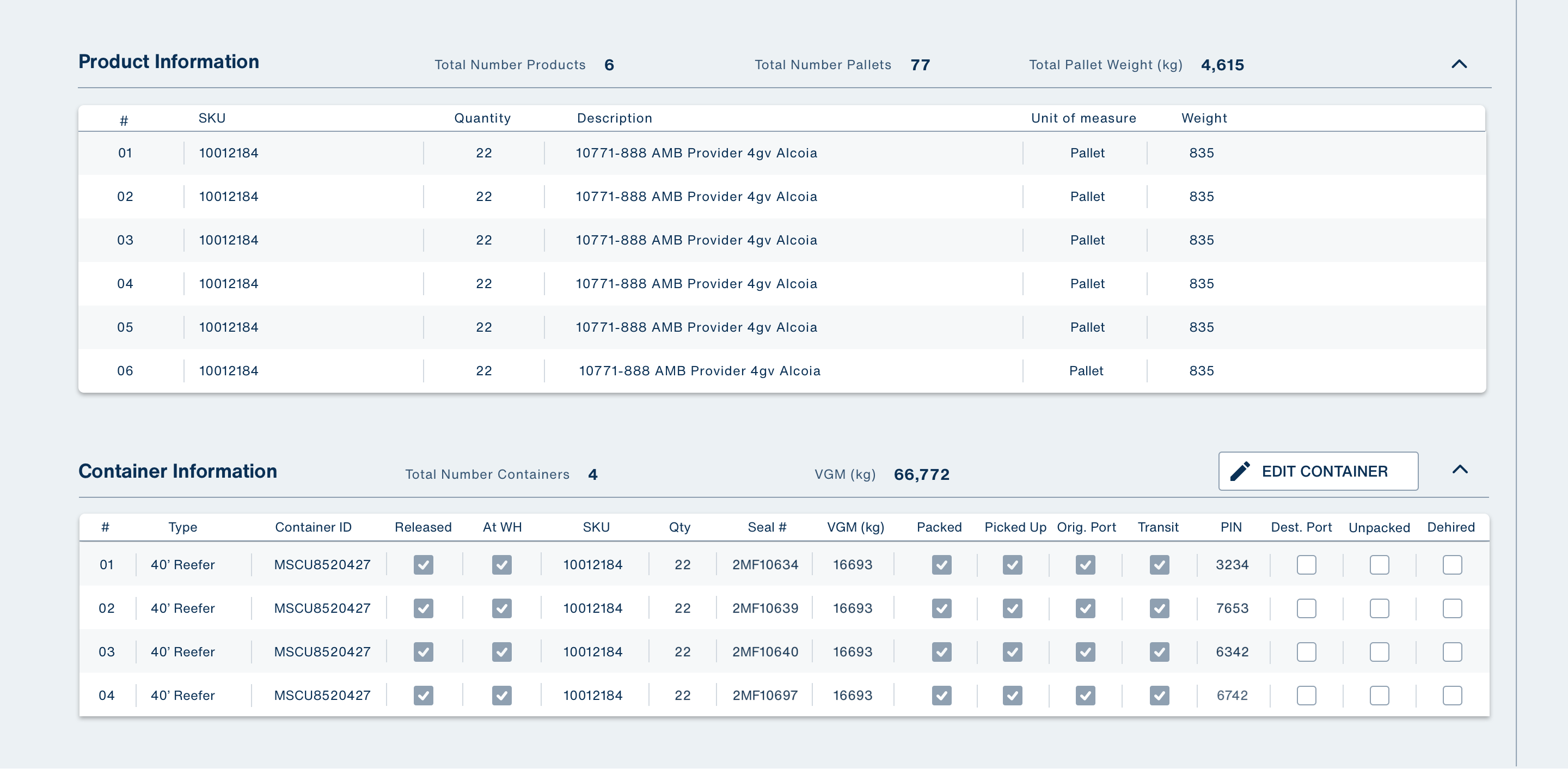
Task: Click the product table Quantity column header
Action: click(482, 118)
